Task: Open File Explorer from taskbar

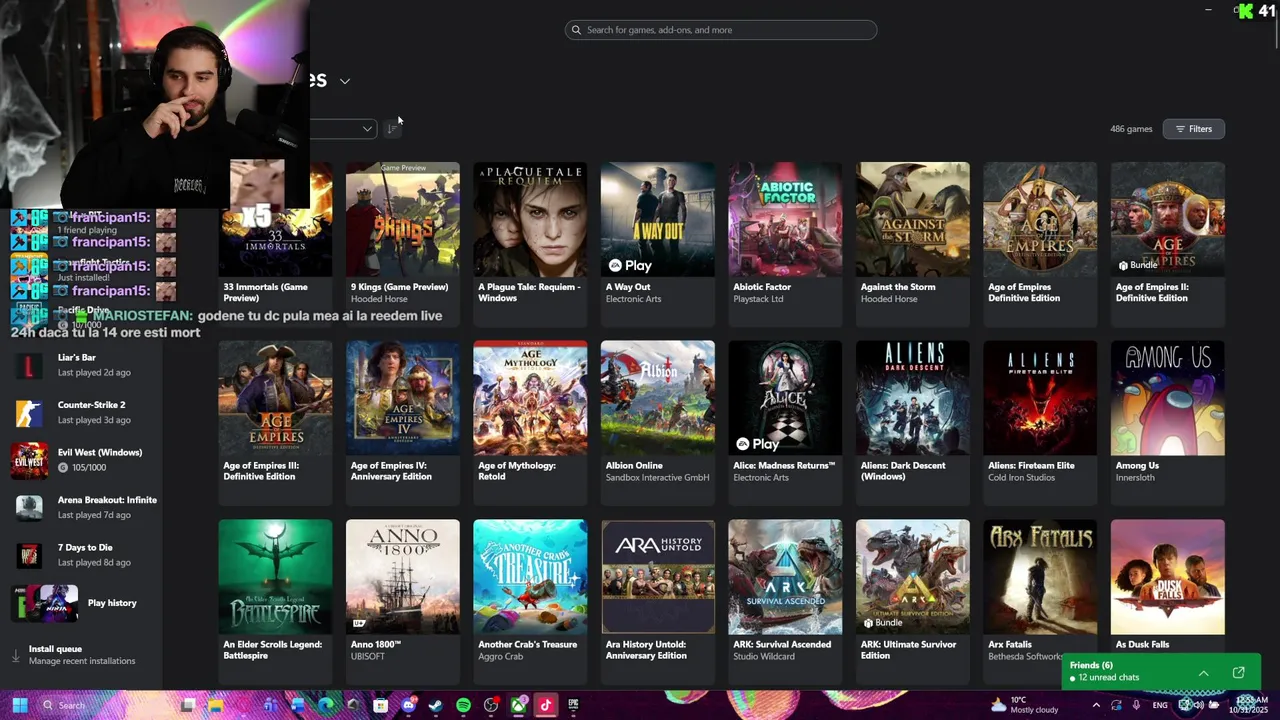Action: pos(215,705)
